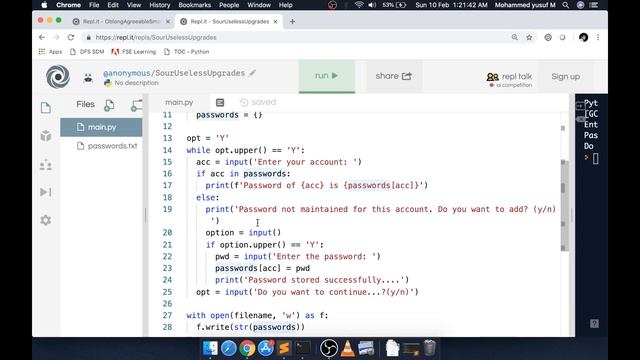Click the repl.it address bar URL
640x360 pixels.
156,38
